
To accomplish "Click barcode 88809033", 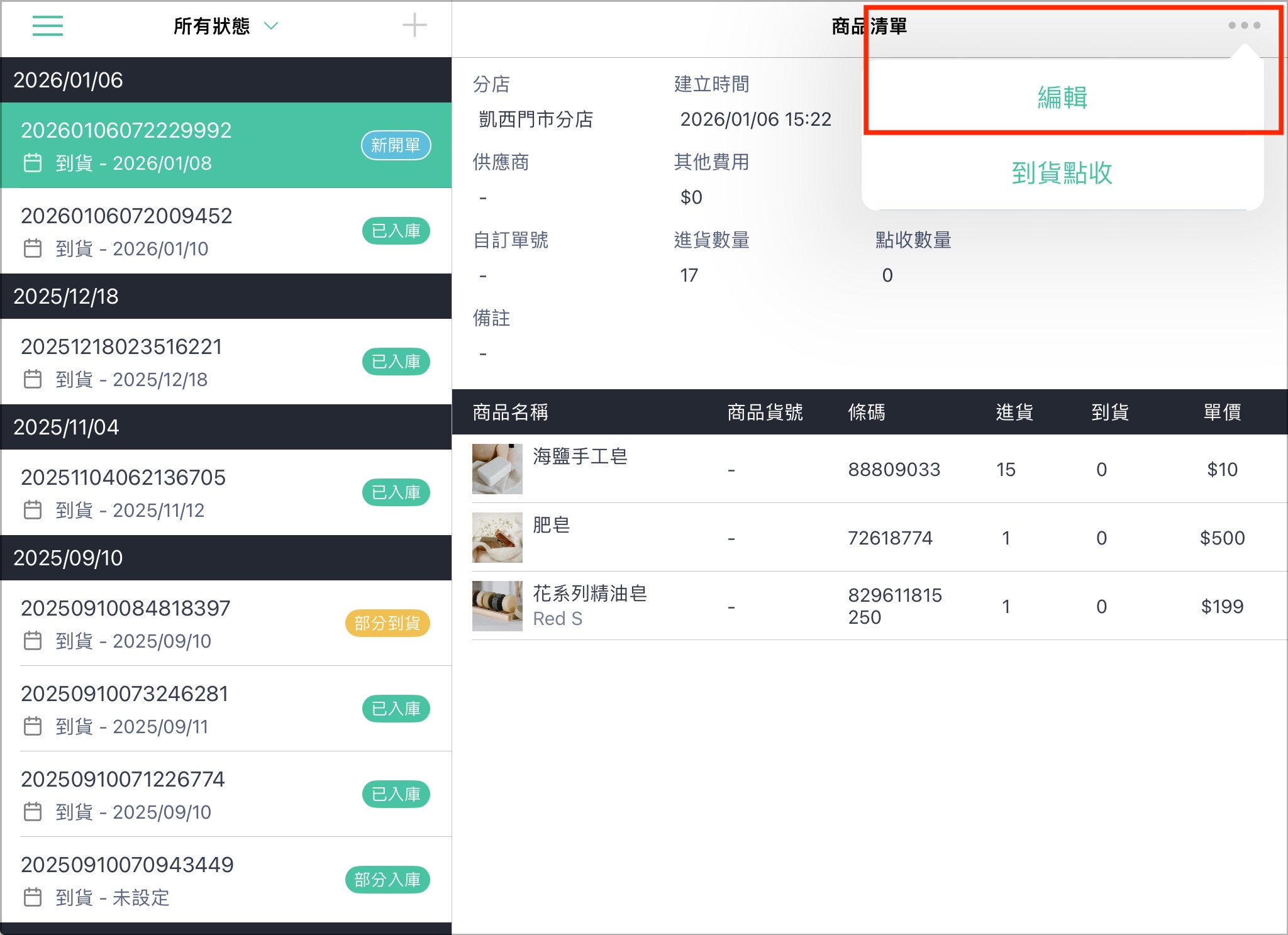I will (894, 469).
